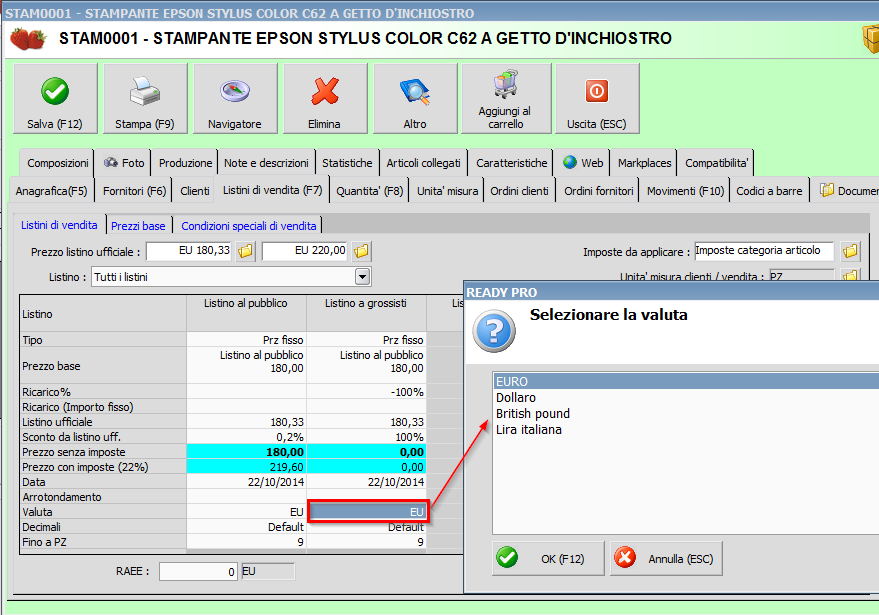Image resolution: width=879 pixels, height=615 pixels.
Task: Click the EU 220,00 price field
Action: (305, 251)
